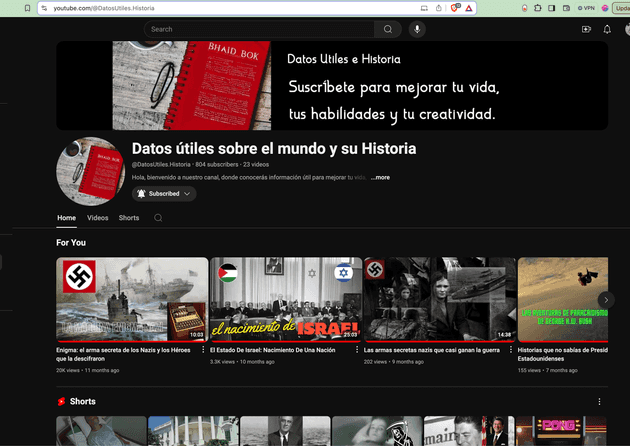Viewport: 630px width, 446px height.
Task: Click the channel name heading
Action: tap(274, 149)
